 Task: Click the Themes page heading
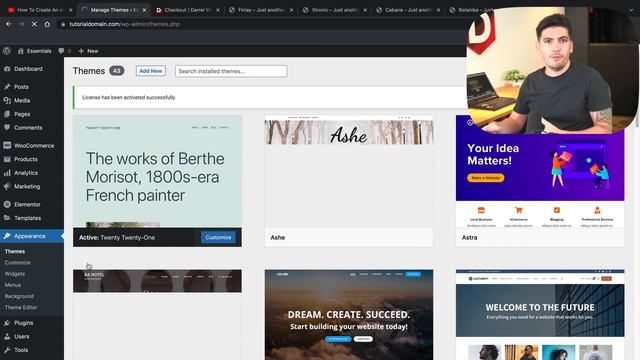click(89, 71)
